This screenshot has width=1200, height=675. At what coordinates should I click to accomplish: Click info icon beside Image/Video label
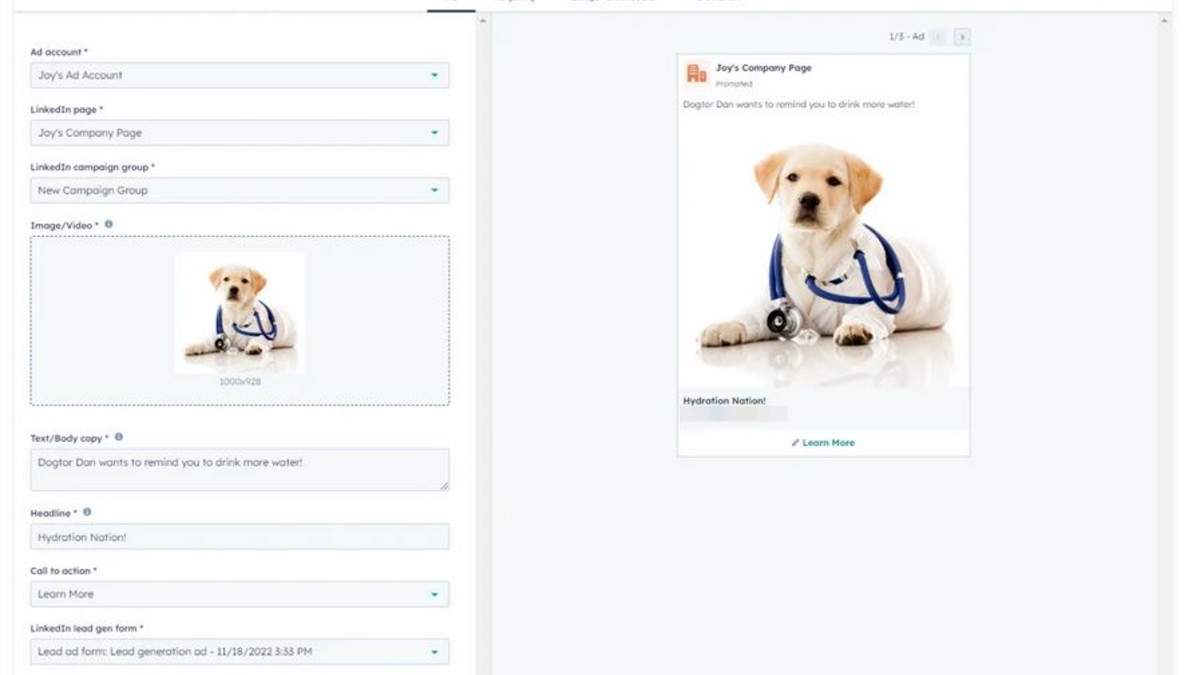point(109,225)
